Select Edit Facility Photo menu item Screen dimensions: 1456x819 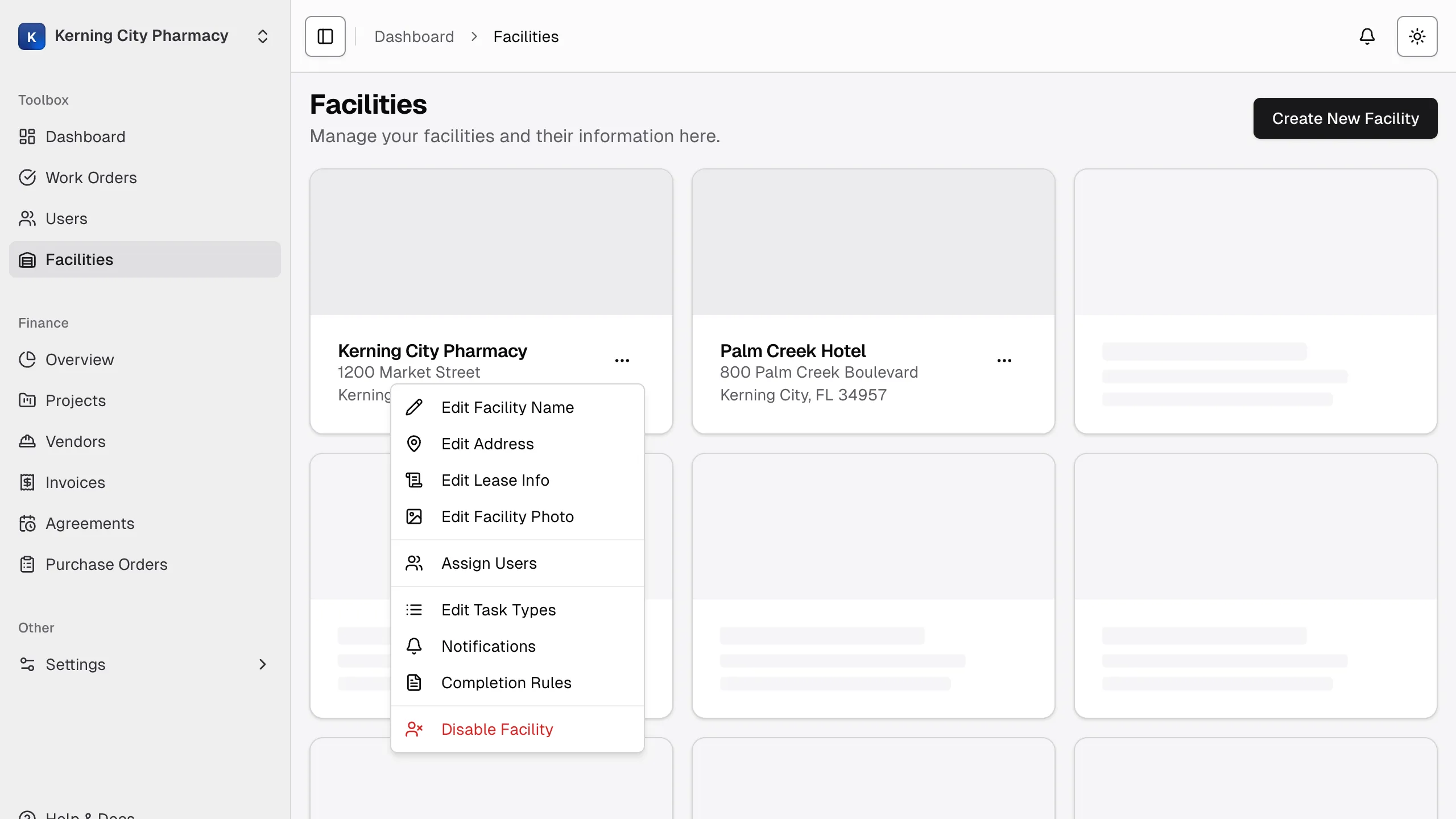pos(518,516)
